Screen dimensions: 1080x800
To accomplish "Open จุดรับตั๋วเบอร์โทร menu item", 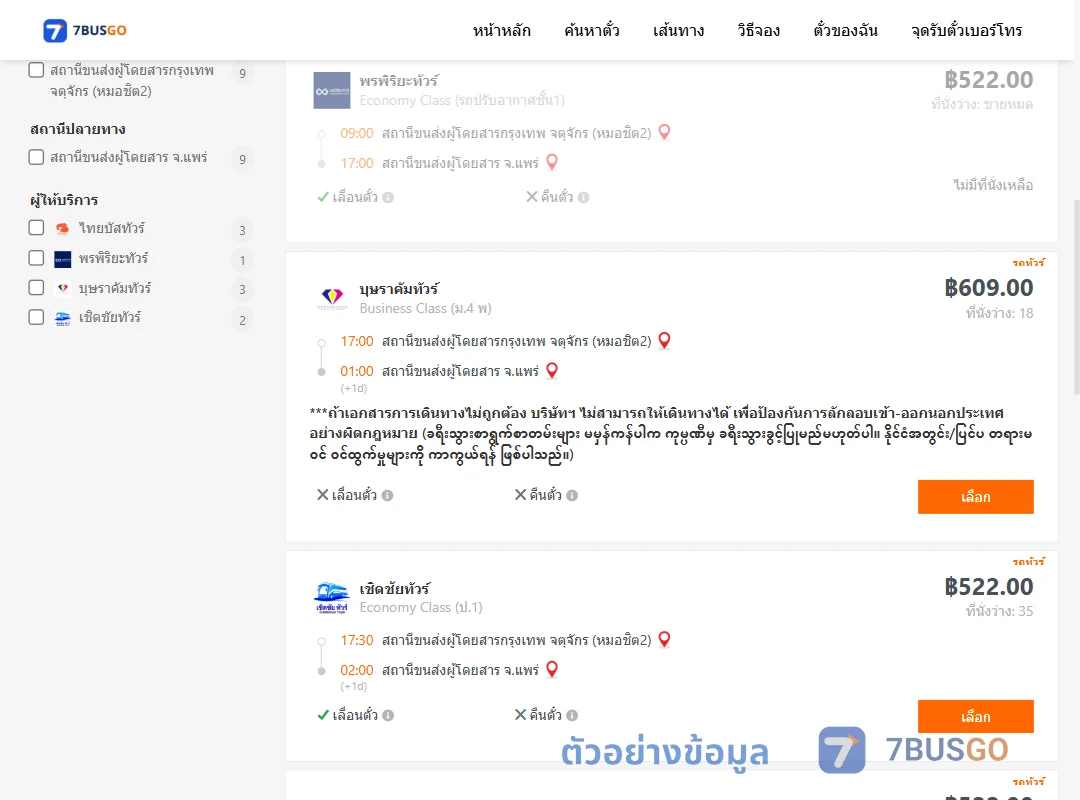I will [x=966, y=30].
